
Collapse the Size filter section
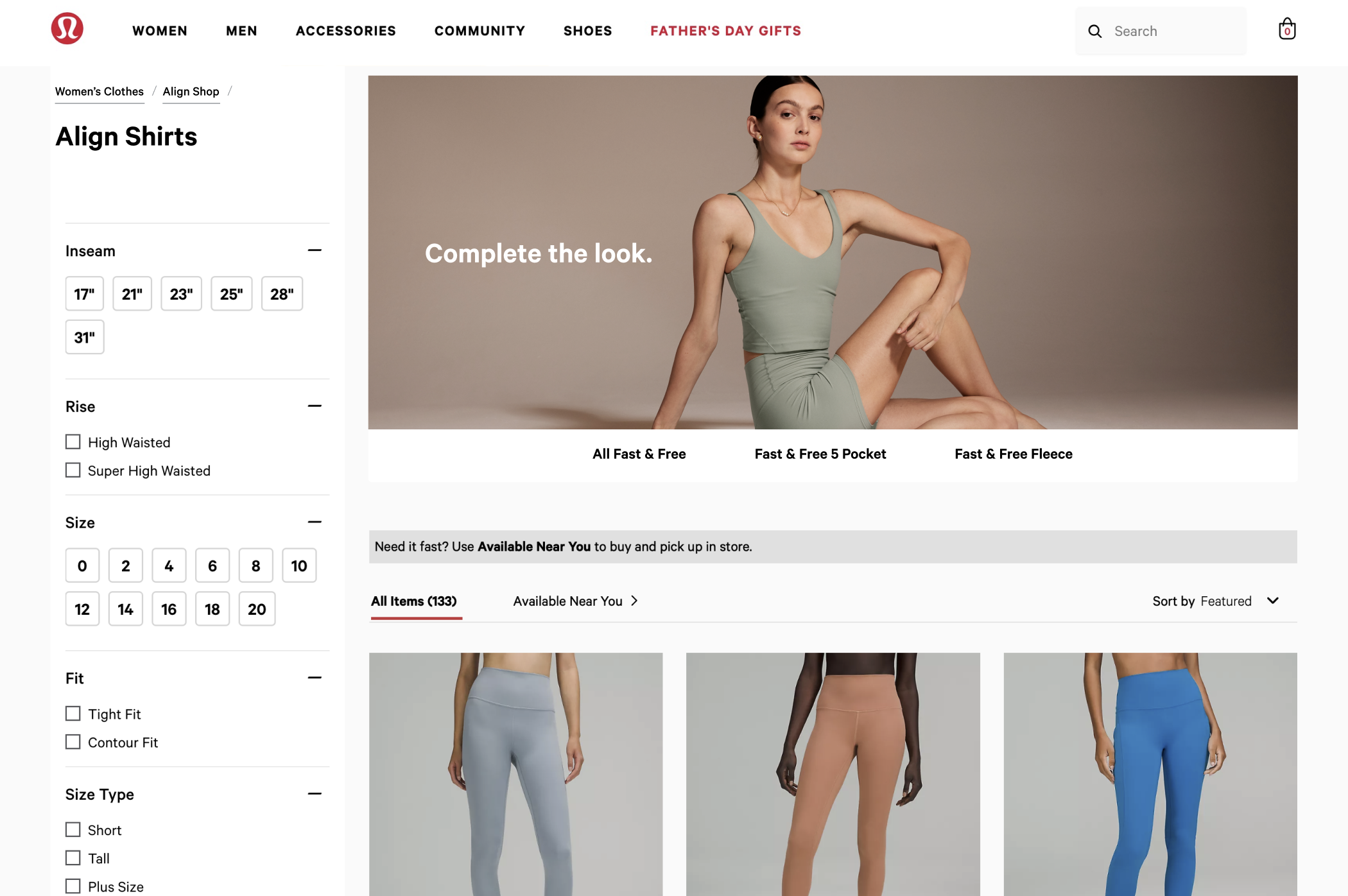point(315,522)
